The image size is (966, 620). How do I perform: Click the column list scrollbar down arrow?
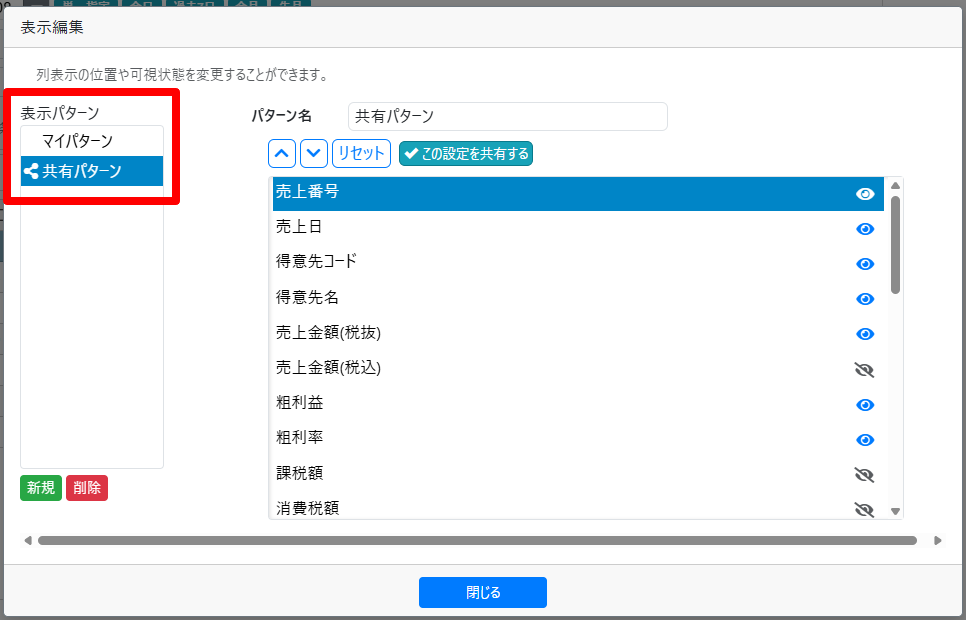pyautogui.click(x=895, y=511)
